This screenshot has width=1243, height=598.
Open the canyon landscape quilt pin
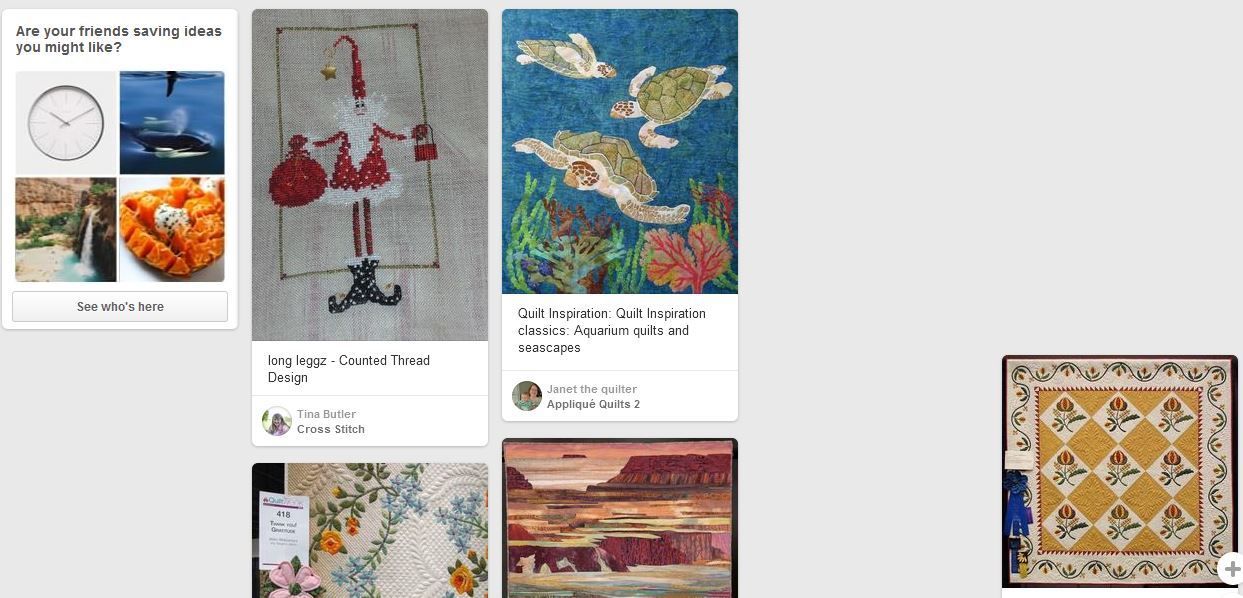coord(620,518)
